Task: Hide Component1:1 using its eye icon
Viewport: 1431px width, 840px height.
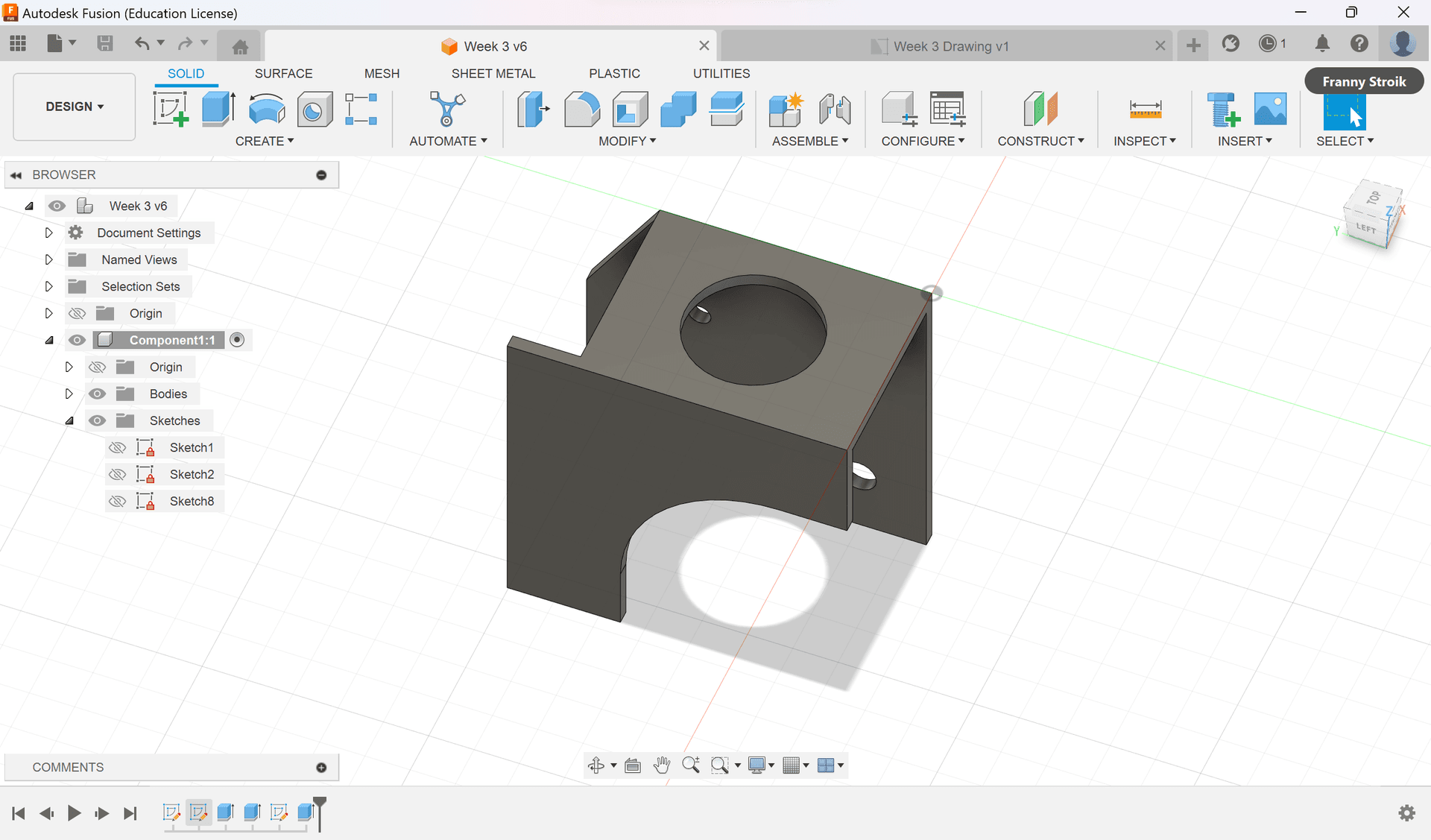Action: [77, 340]
